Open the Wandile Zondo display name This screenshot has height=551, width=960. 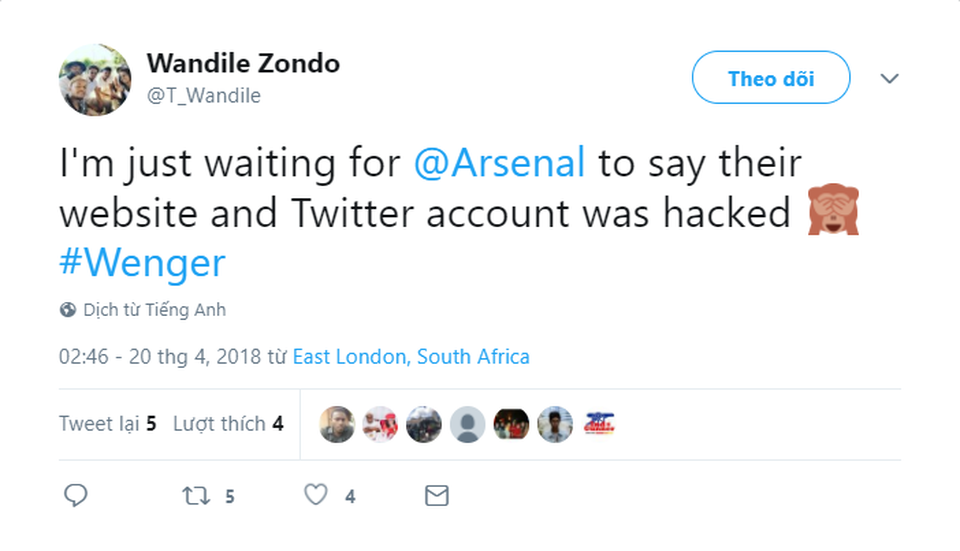[243, 63]
